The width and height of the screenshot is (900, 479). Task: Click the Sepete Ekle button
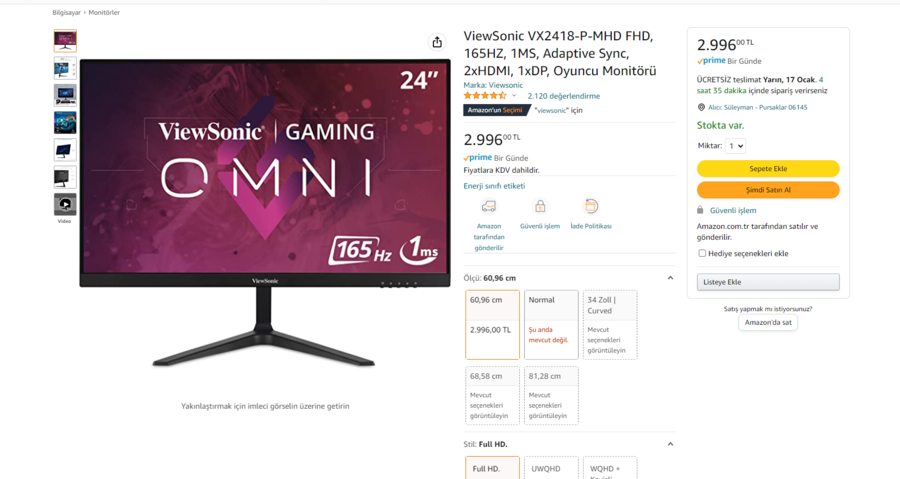[x=768, y=169]
